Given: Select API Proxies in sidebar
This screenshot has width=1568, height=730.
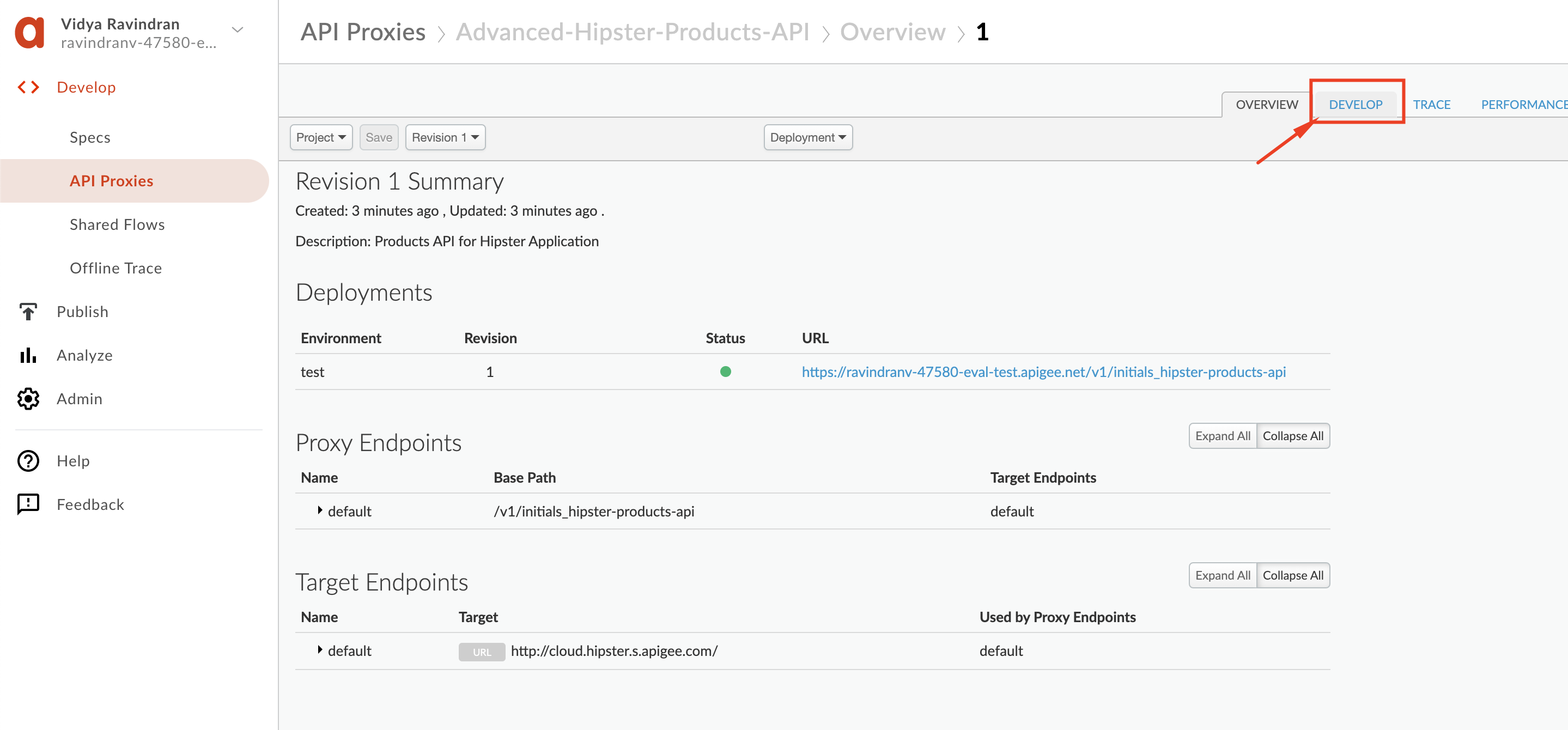Looking at the screenshot, I should coord(134,181).
